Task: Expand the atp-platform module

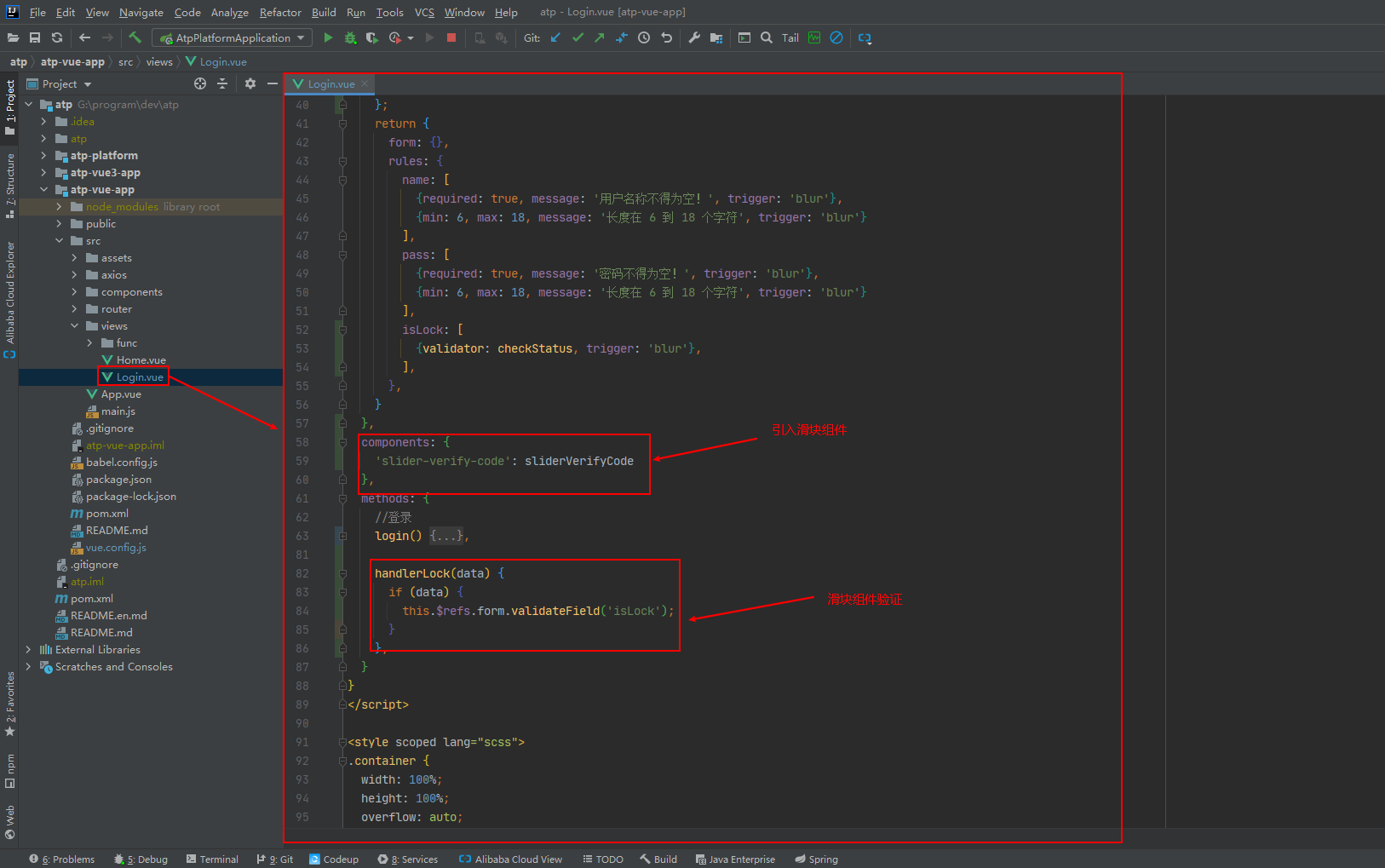Action: [x=44, y=156]
